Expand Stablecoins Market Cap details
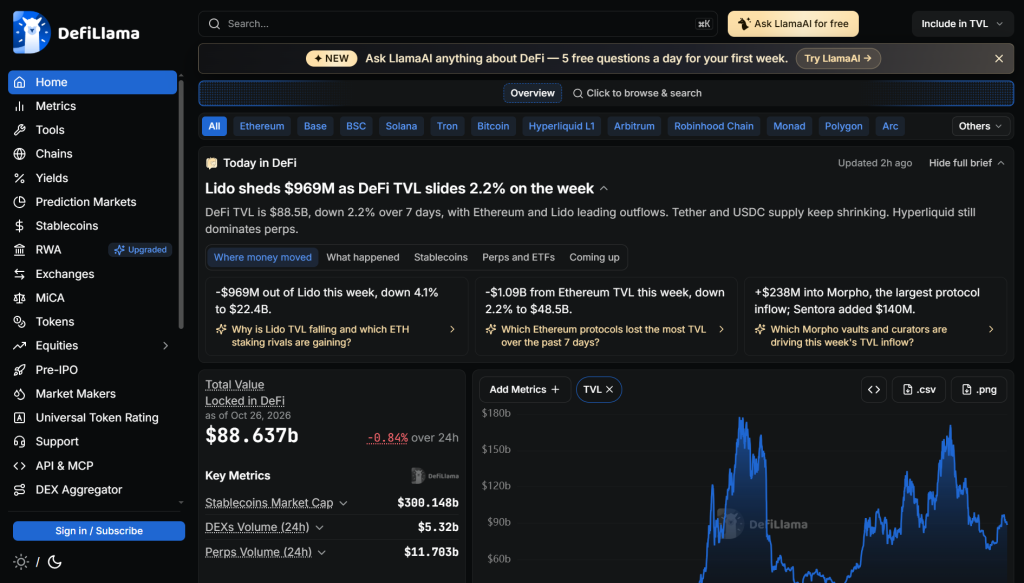This screenshot has width=1024, height=583. [344, 503]
